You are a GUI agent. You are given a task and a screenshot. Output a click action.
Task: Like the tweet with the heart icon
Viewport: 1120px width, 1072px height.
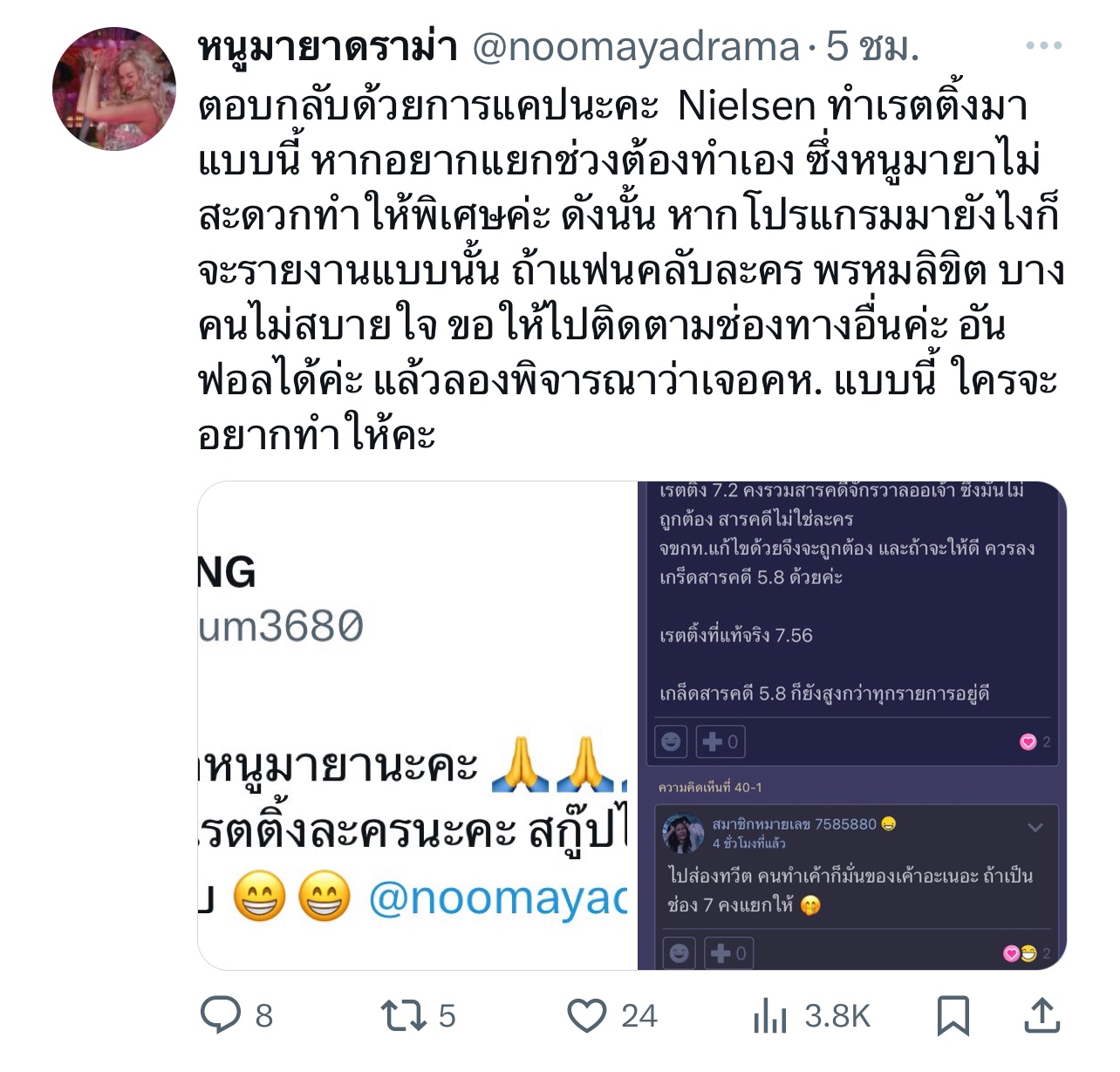587,1016
